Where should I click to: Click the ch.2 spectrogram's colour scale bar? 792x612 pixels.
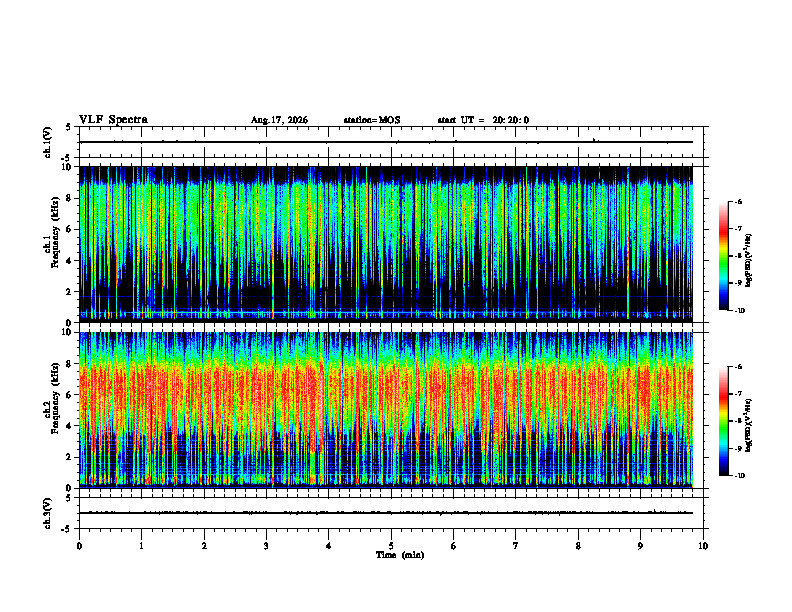tap(723, 421)
